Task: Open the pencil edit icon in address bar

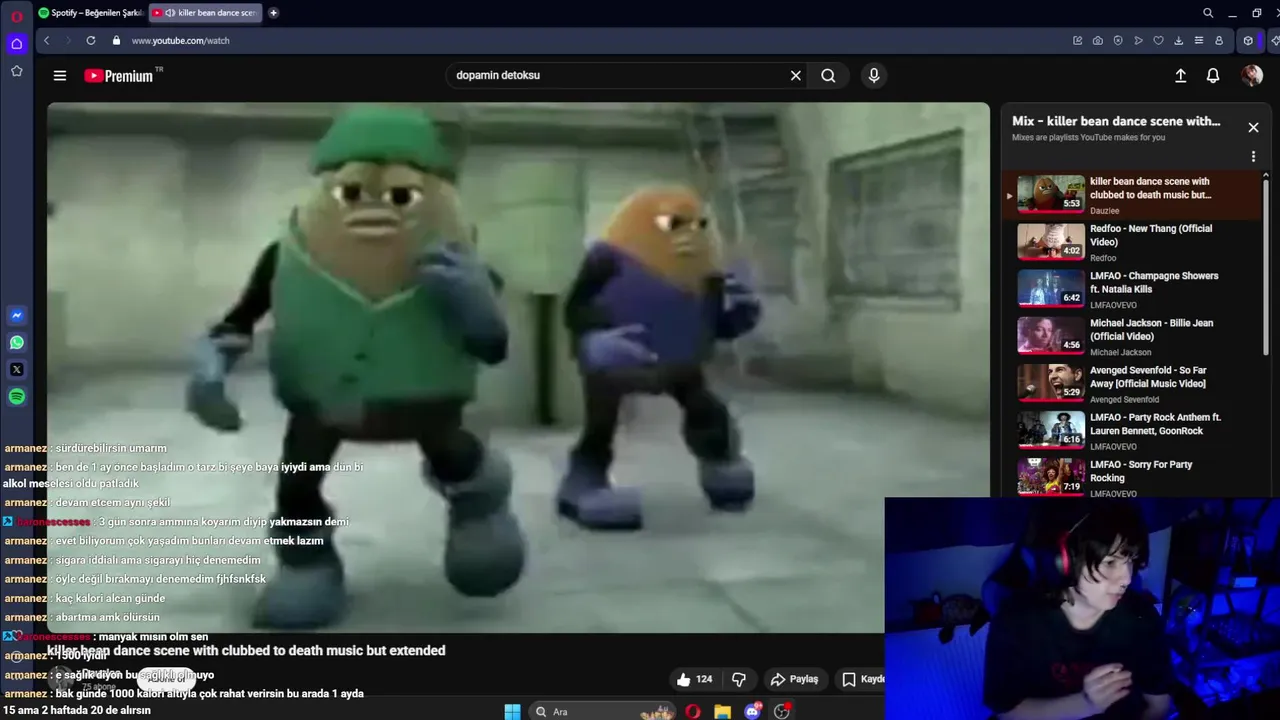Action: point(1077,41)
